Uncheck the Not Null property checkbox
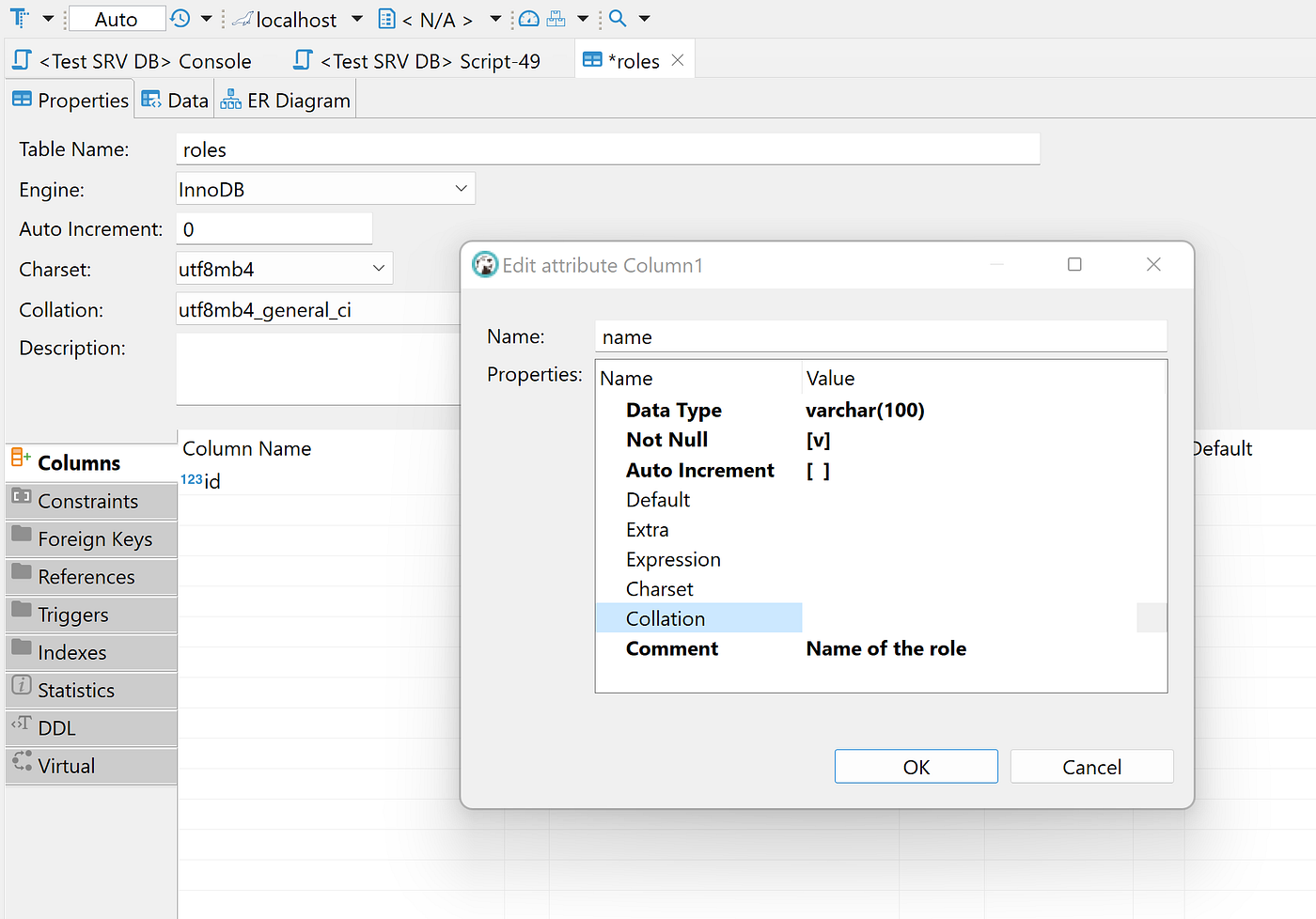1316x919 pixels. (x=817, y=440)
